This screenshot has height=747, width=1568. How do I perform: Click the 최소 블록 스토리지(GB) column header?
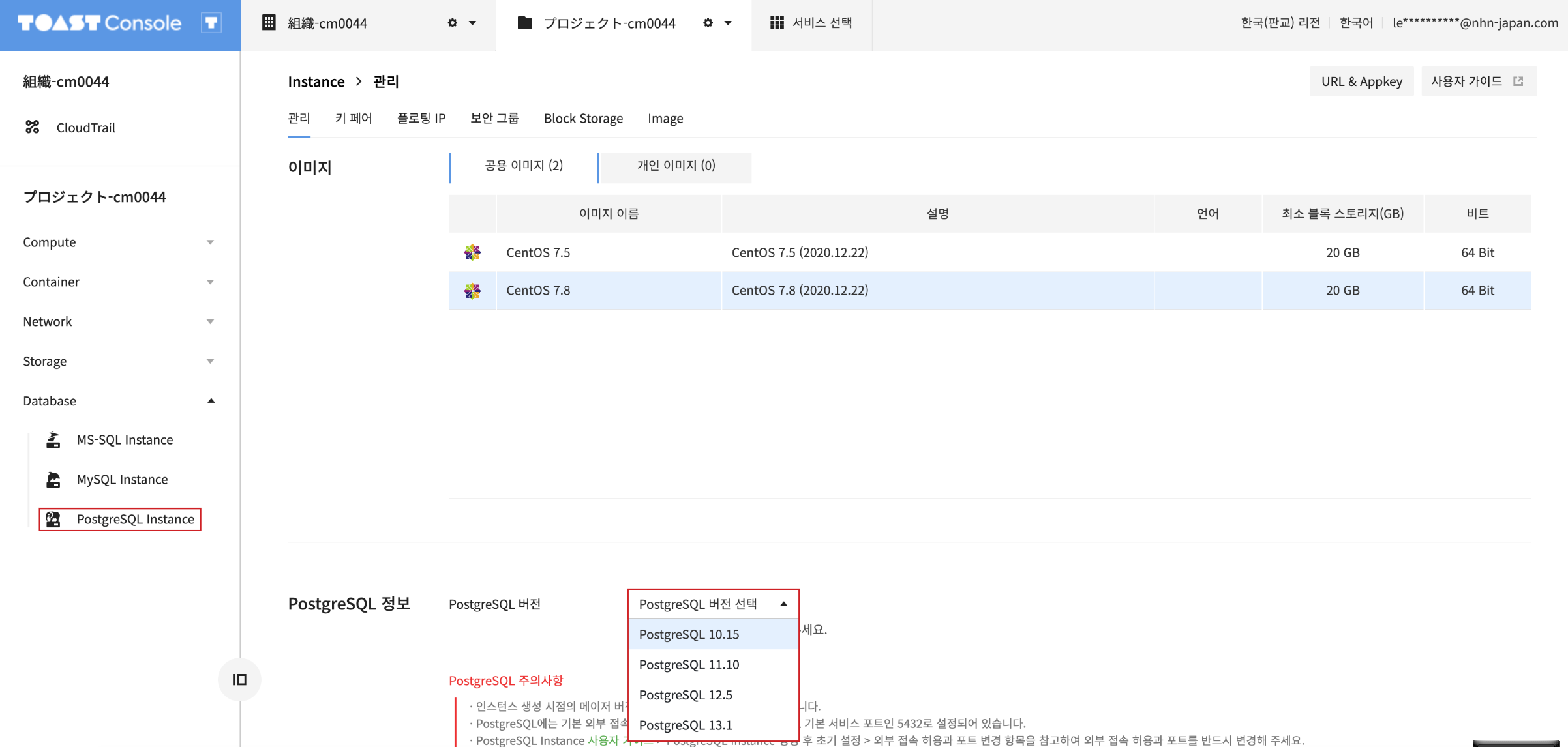1342,214
